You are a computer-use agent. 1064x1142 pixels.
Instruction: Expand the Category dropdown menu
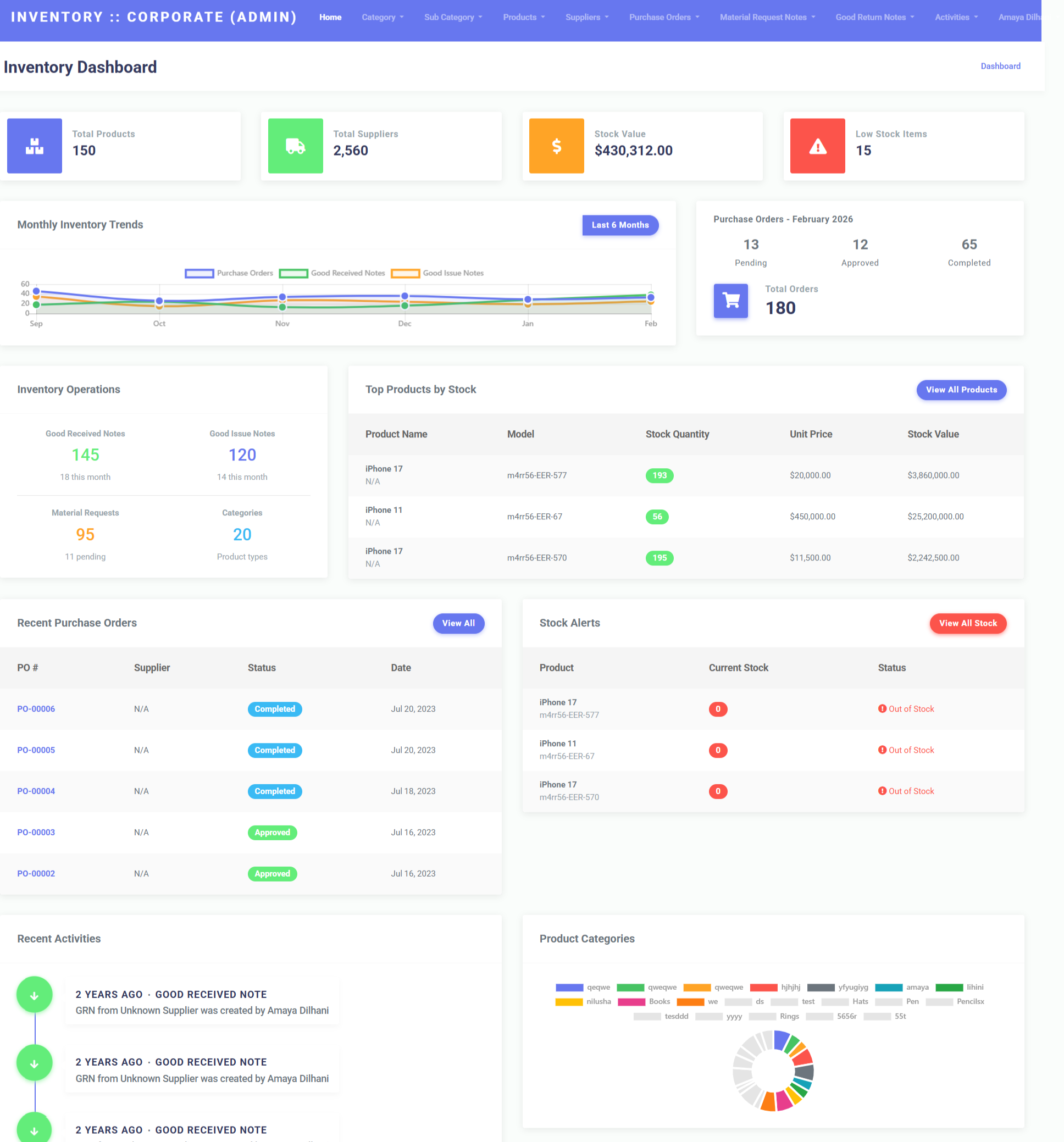(x=383, y=17)
